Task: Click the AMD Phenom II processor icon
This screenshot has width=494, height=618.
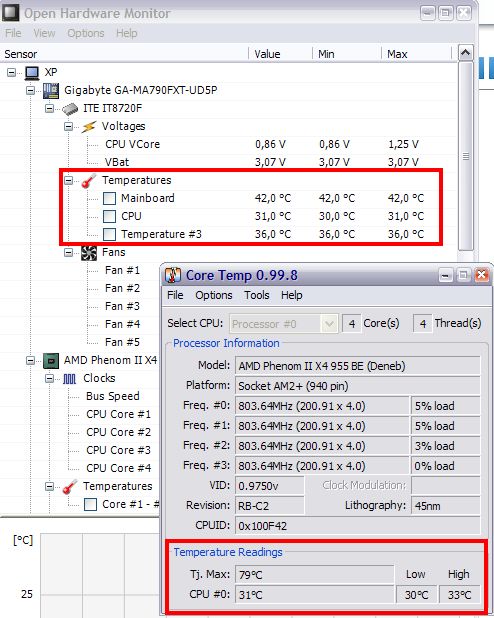Action: 51,361
